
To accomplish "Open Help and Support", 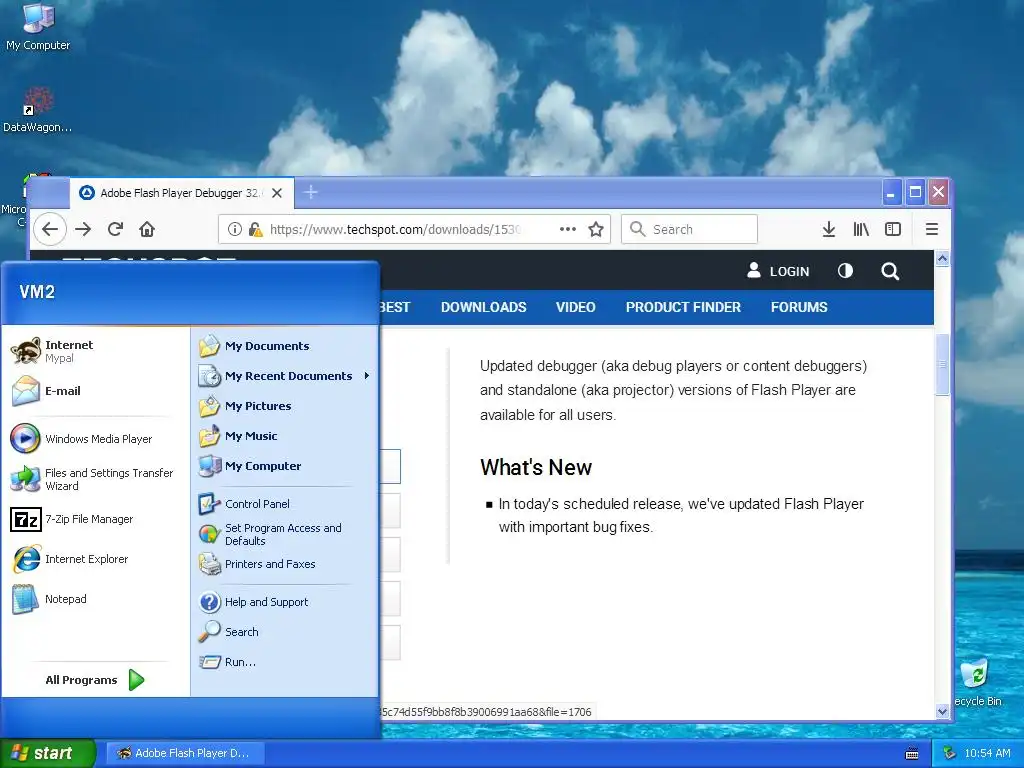I will 285,602.
